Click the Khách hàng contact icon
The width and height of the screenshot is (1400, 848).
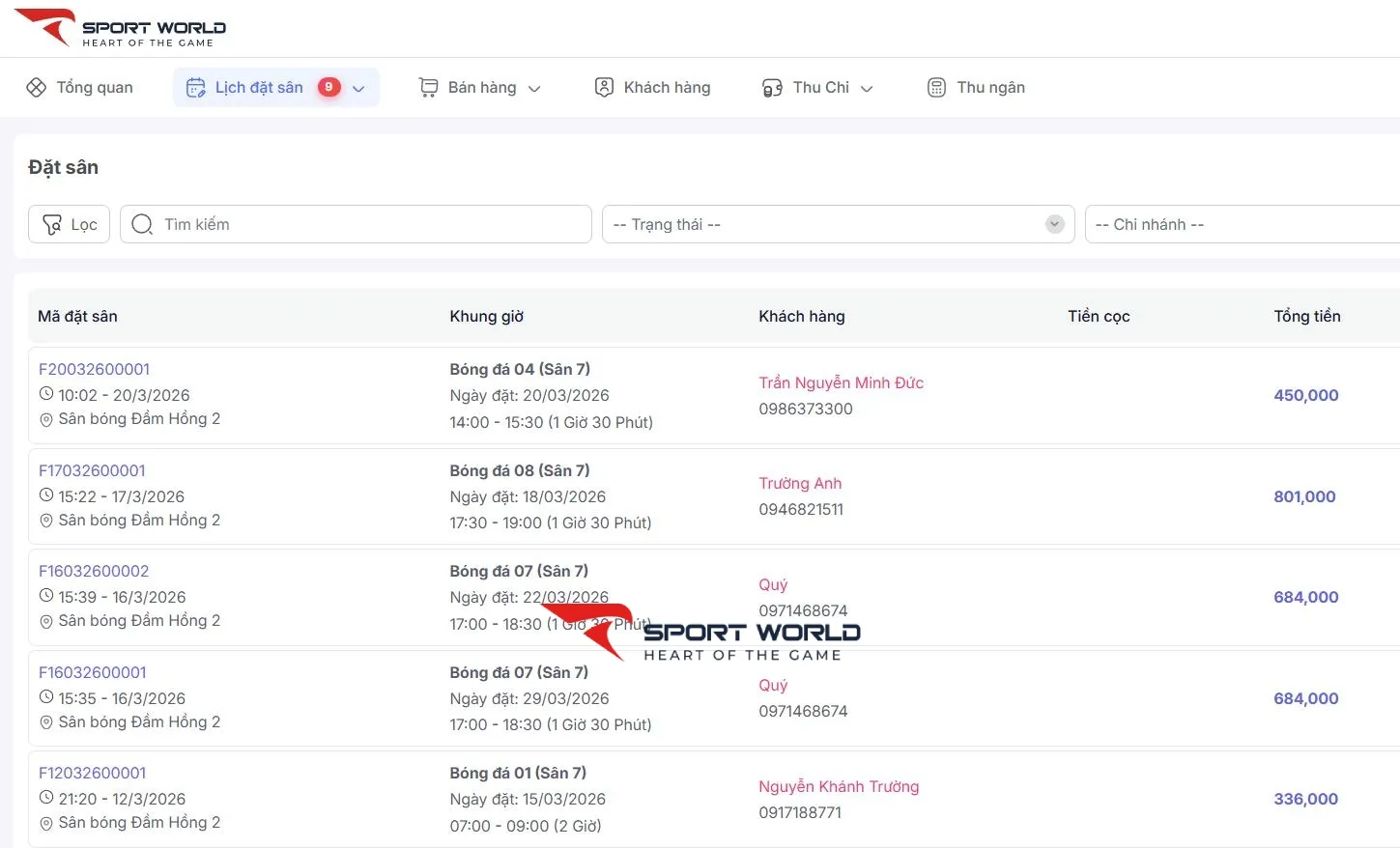(604, 88)
